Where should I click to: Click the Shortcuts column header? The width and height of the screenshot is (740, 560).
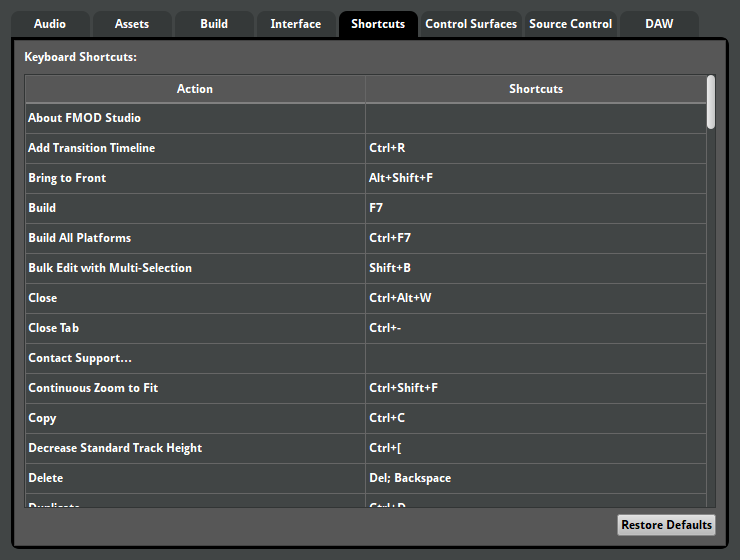click(x=536, y=89)
